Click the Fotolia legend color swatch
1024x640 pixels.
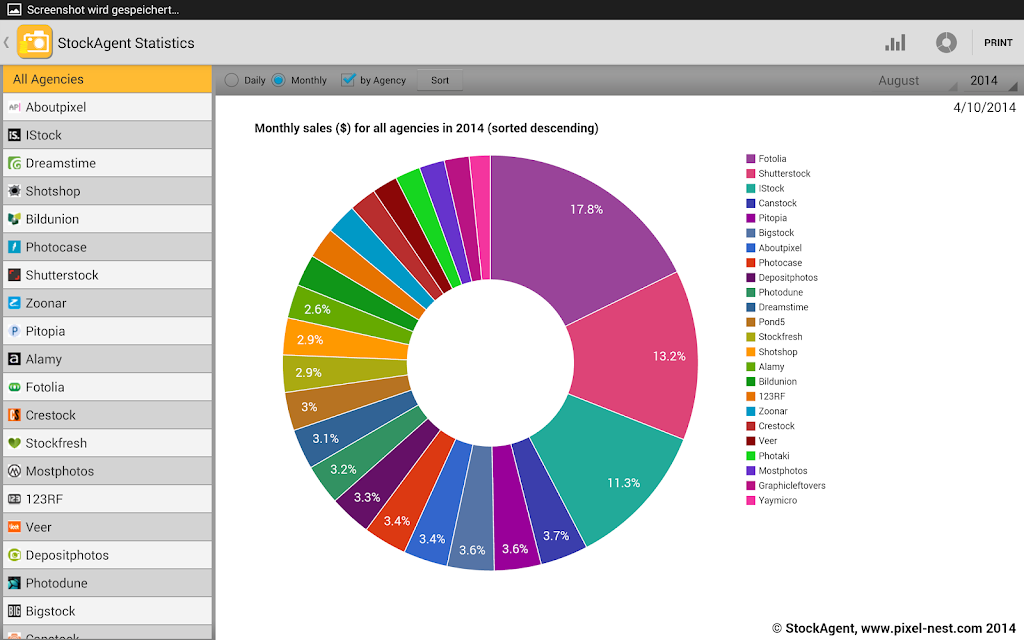pos(750,159)
